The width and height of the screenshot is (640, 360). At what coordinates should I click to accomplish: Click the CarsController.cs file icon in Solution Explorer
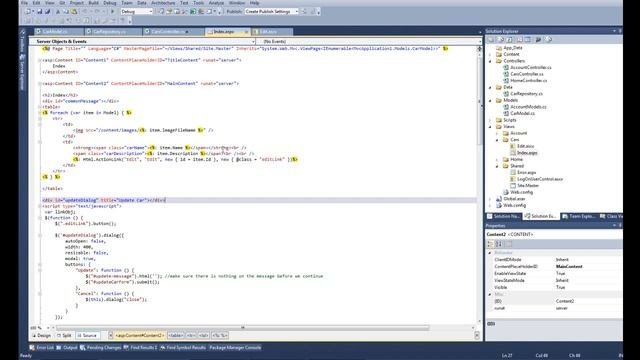(x=506, y=74)
